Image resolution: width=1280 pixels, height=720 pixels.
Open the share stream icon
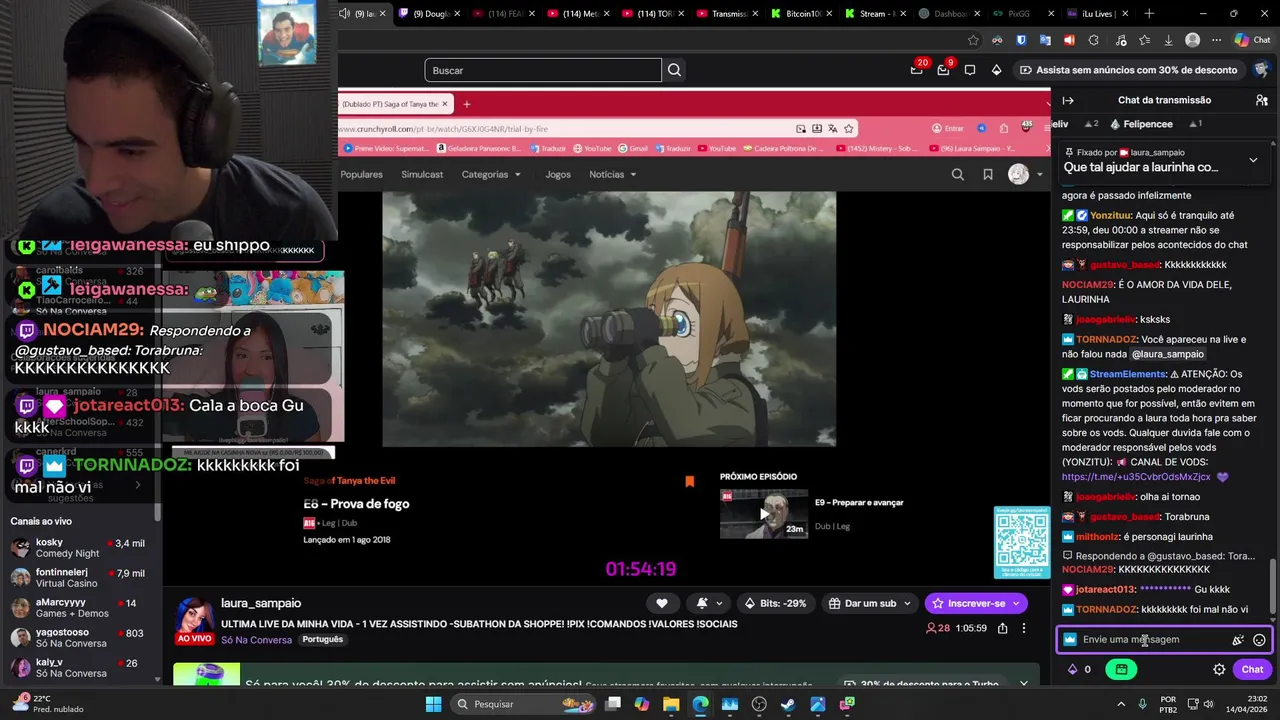click(x=1001, y=628)
